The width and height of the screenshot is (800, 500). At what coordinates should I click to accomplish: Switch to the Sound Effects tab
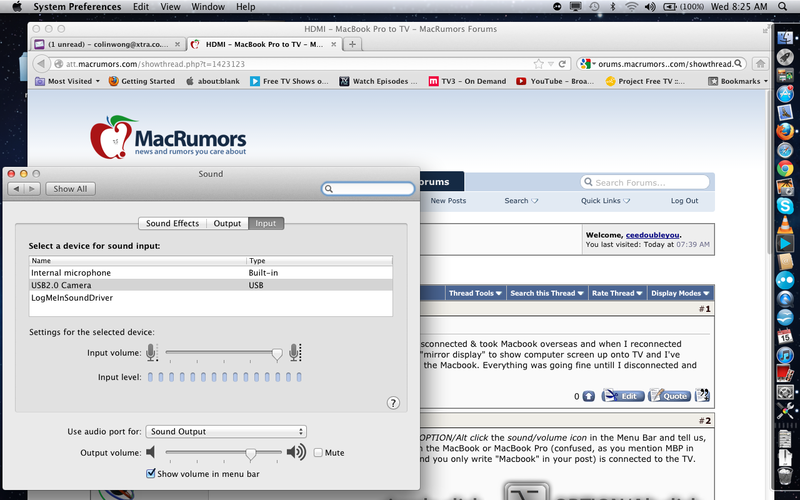coord(172,223)
